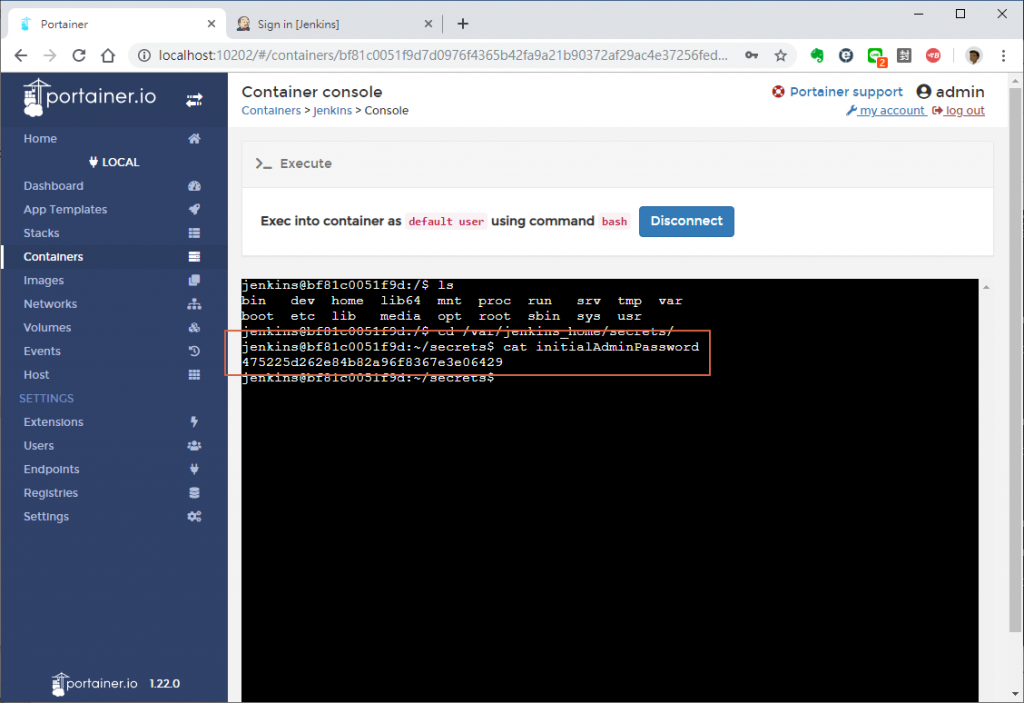Click the terminal scroll-up arrow
Image resolution: width=1024 pixels, height=703 pixels.
986,287
